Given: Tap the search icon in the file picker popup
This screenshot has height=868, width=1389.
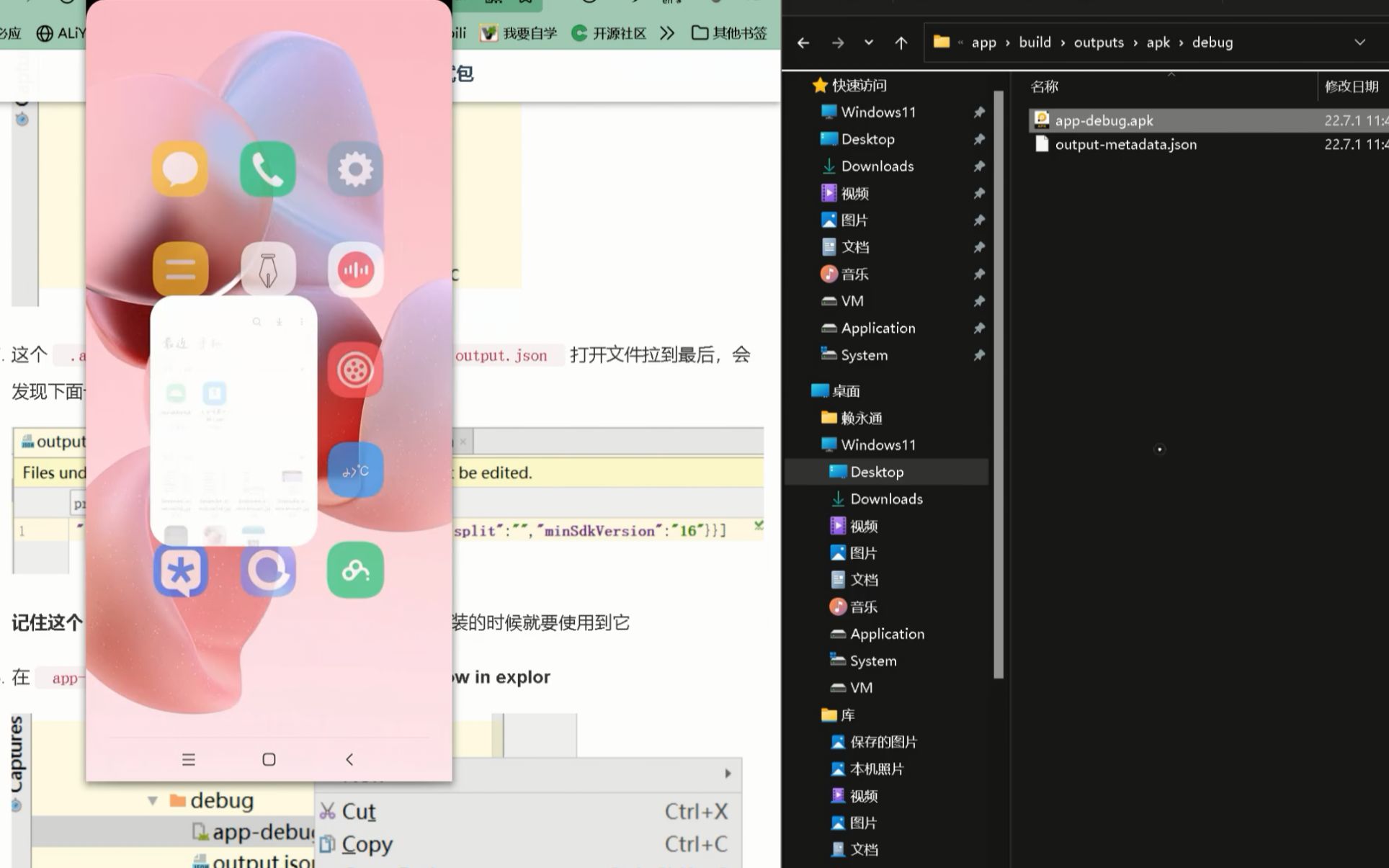Looking at the screenshot, I should point(257,322).
